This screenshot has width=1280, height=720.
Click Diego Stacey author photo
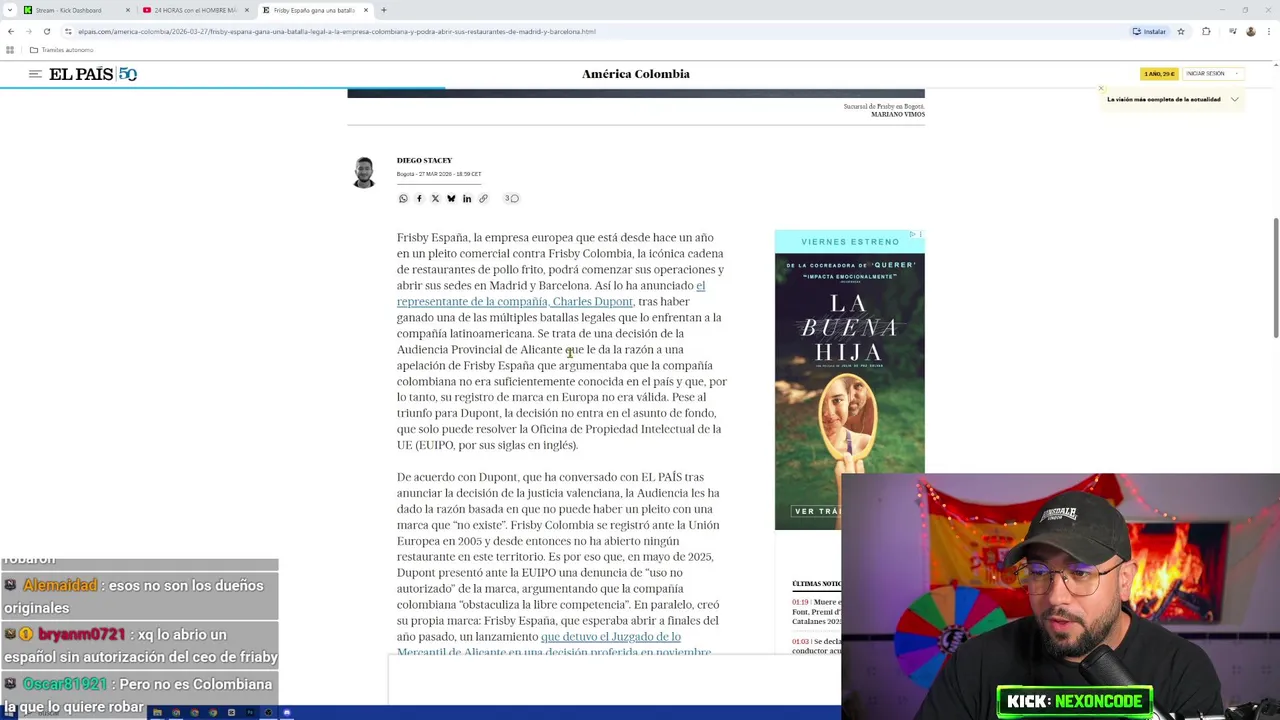pyautogui.click(x=364, y=172)
